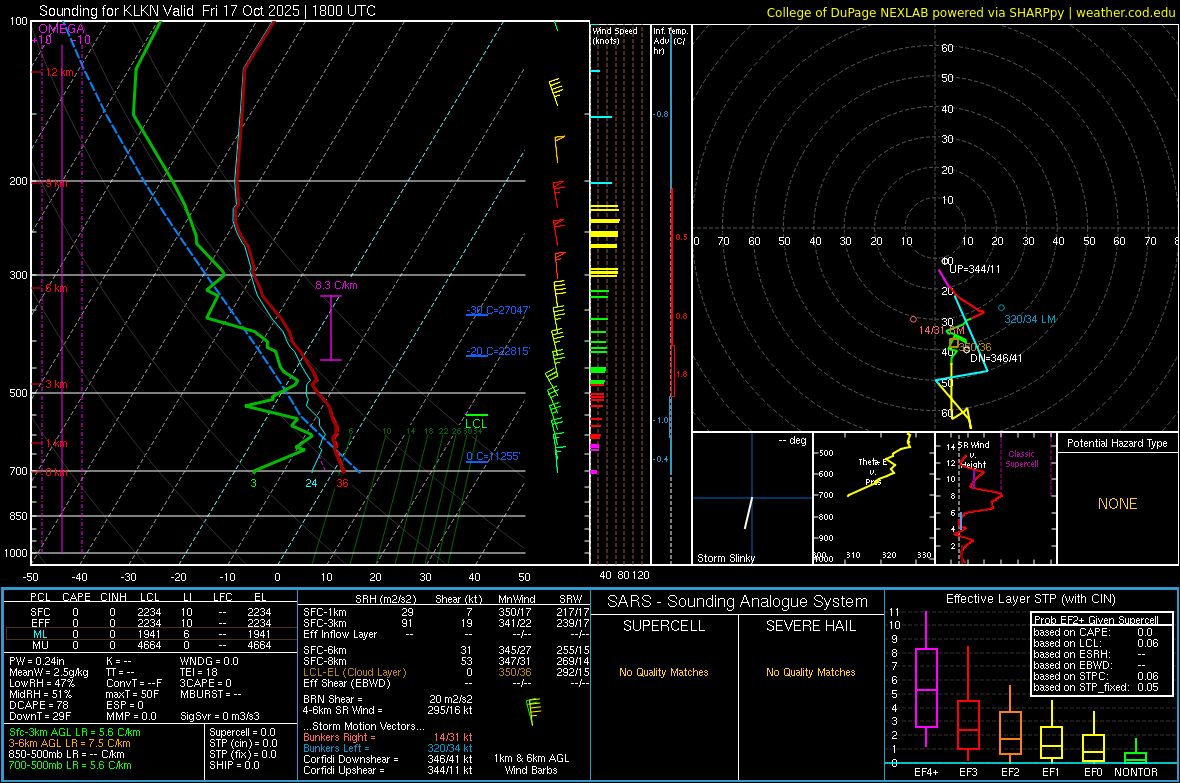1180x783 pixels.
Task: Select the highlighted "ML" parcel row
Action: tap(151, 635)
